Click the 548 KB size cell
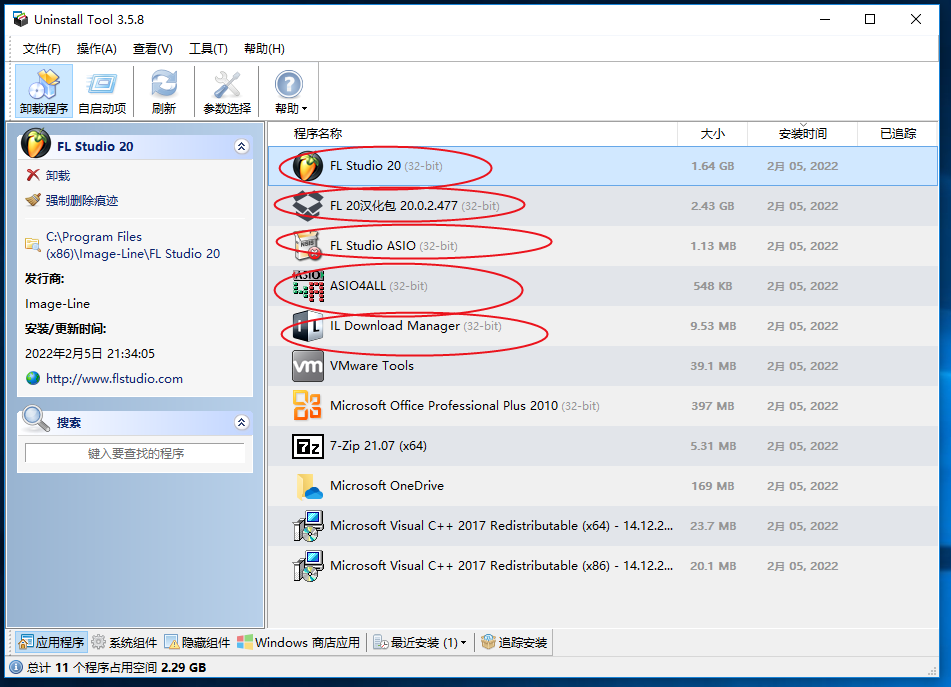 [x=713, y=286]
